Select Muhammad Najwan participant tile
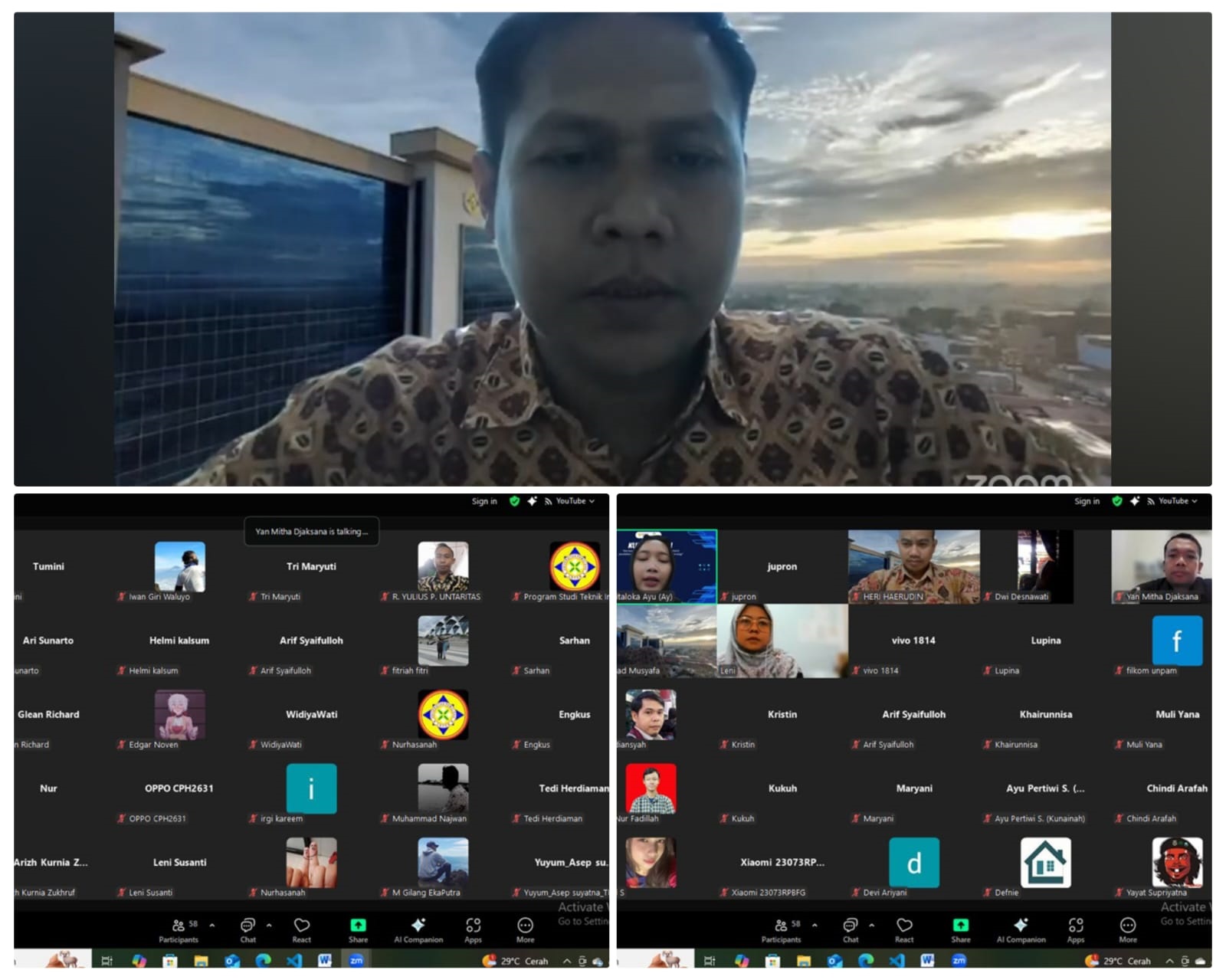Viewport: 1226px width, 980px height. click(x=443, y=788)
